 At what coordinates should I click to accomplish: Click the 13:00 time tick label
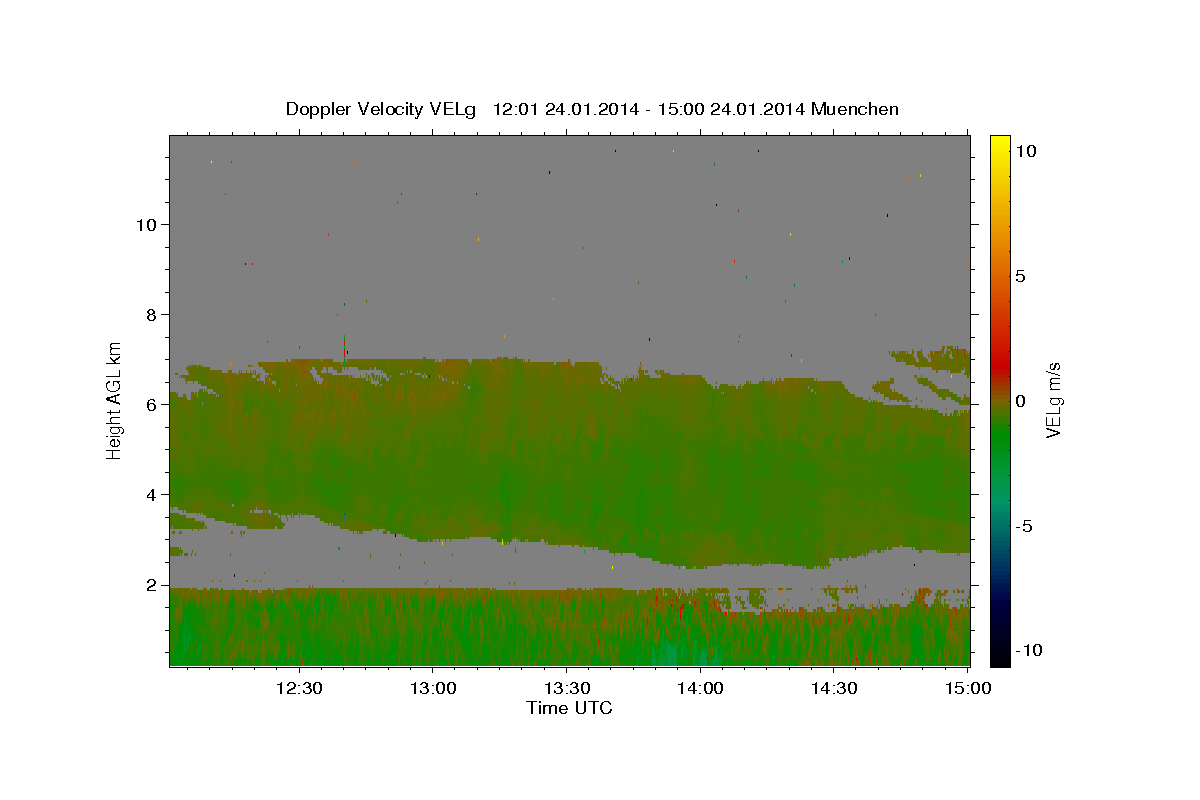[433, 688]
